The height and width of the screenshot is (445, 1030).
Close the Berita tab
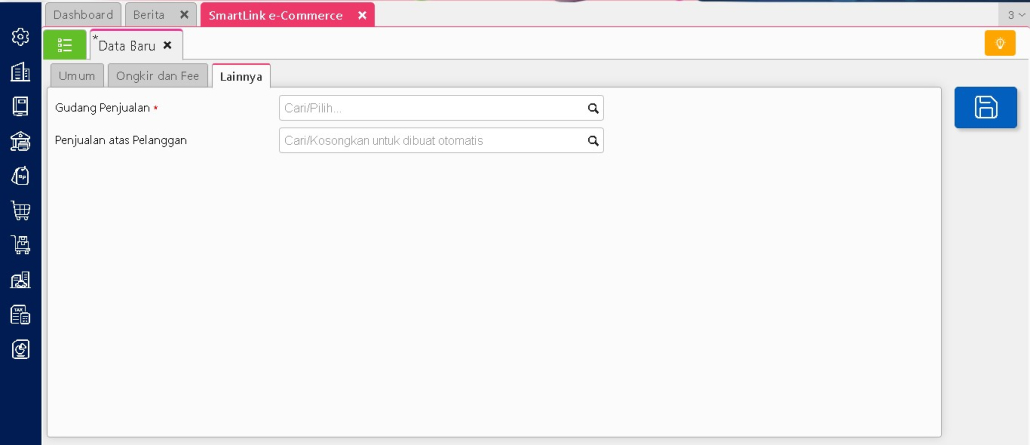[x=184, y=15]
